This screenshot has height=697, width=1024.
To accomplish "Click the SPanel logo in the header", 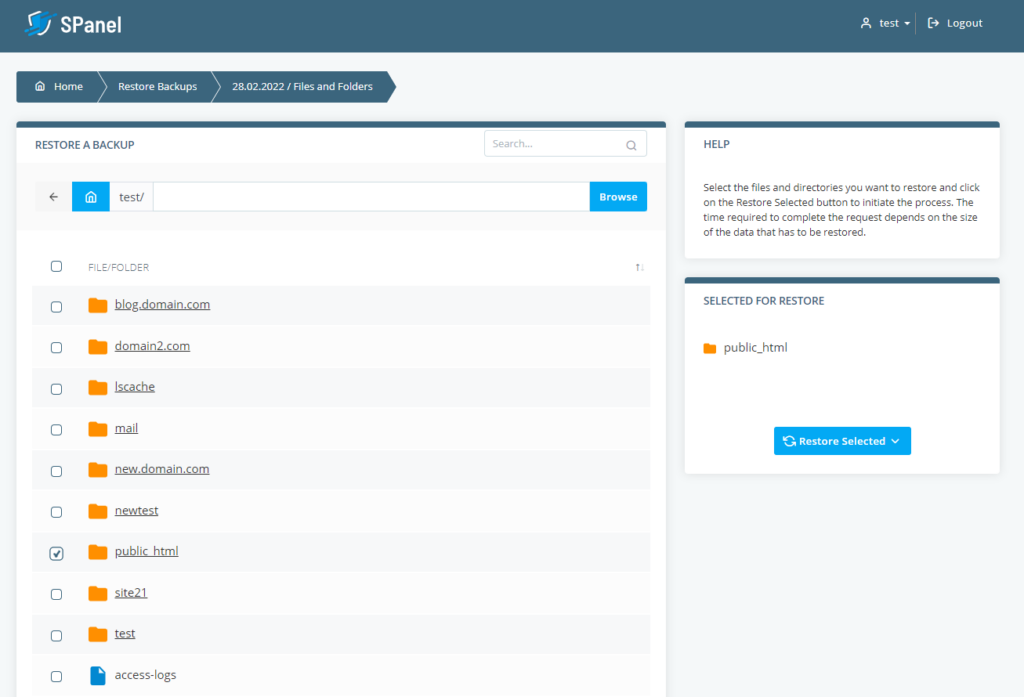I will pos(72,22).
